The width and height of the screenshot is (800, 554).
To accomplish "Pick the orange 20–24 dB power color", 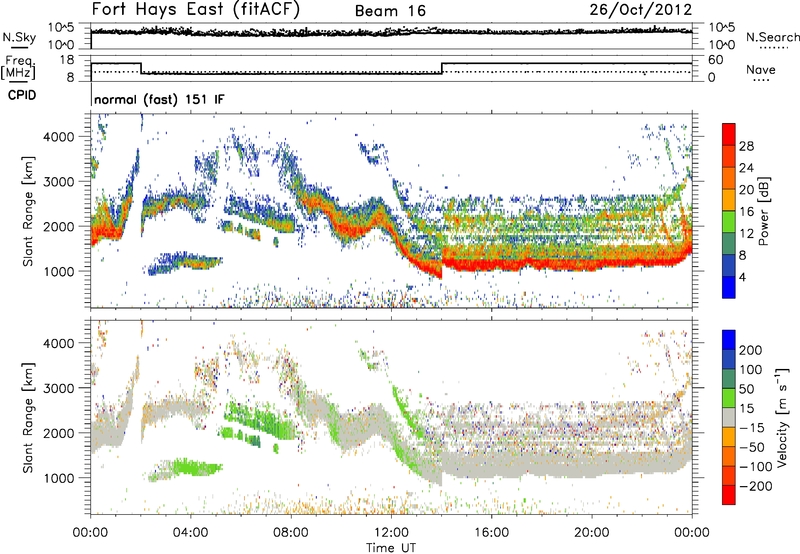I will (729, 178).
